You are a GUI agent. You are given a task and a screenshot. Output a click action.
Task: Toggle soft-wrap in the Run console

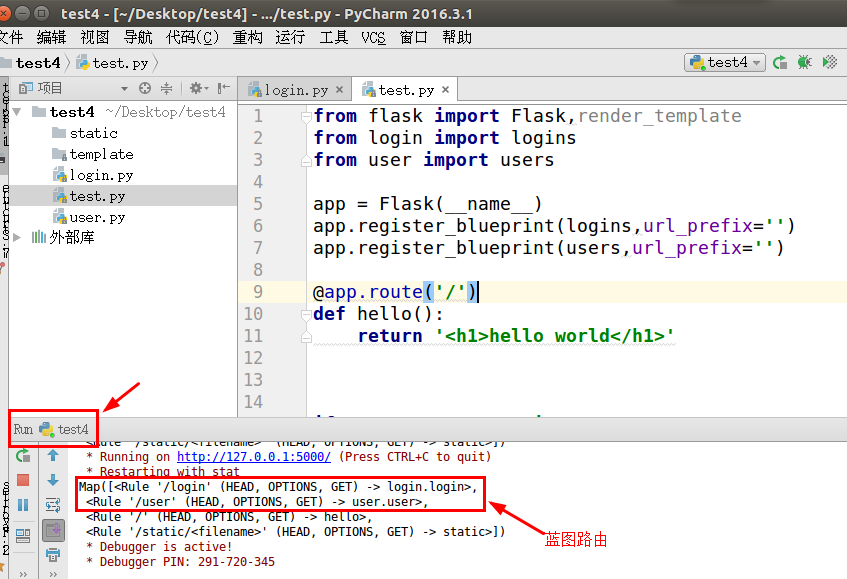(54, 505)
